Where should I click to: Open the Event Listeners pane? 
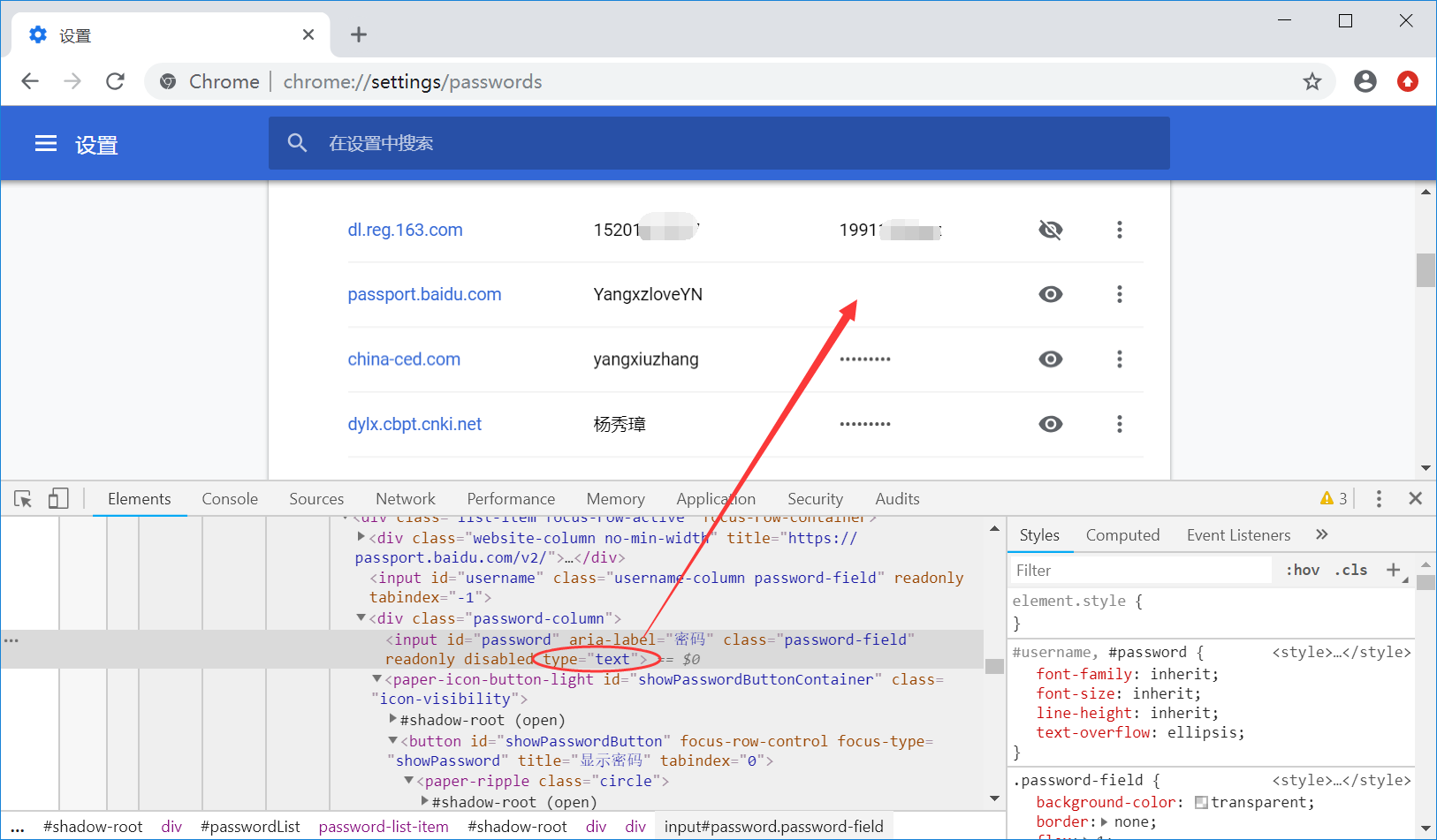(1238, 535)
